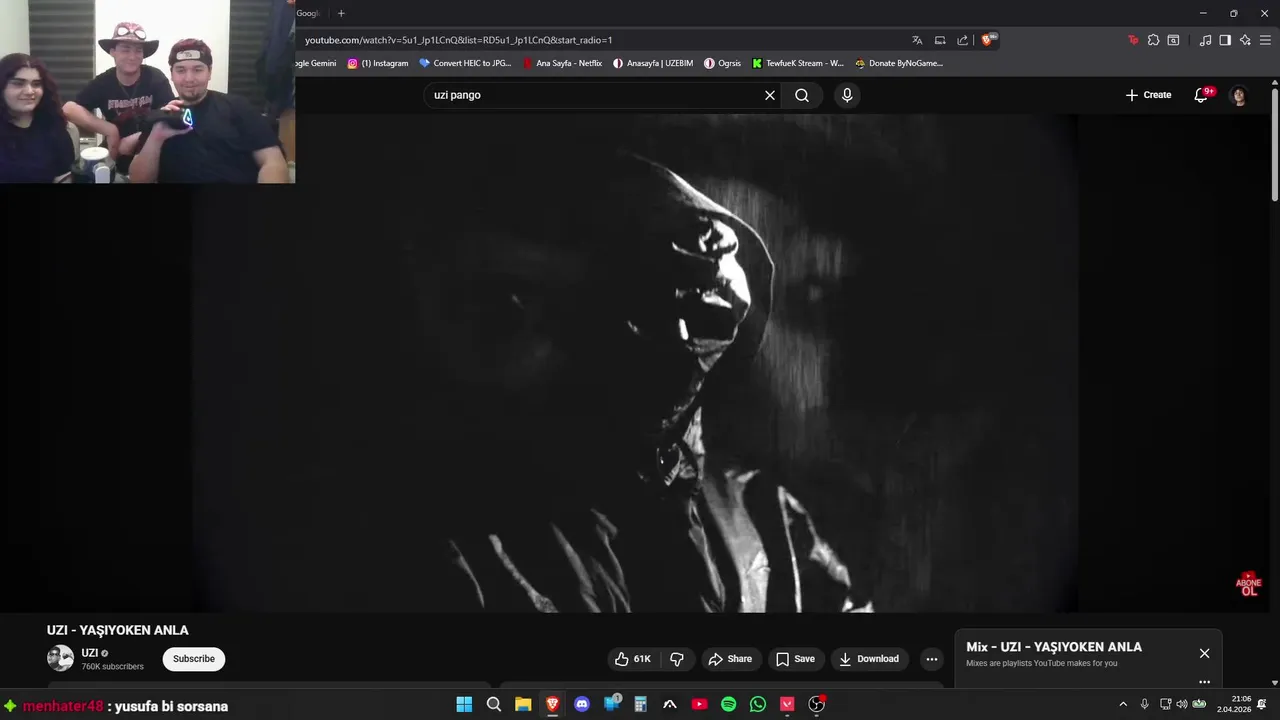Open the YouTube account avatar menu
The image size is (1280, 720).
click(1239, 95)
